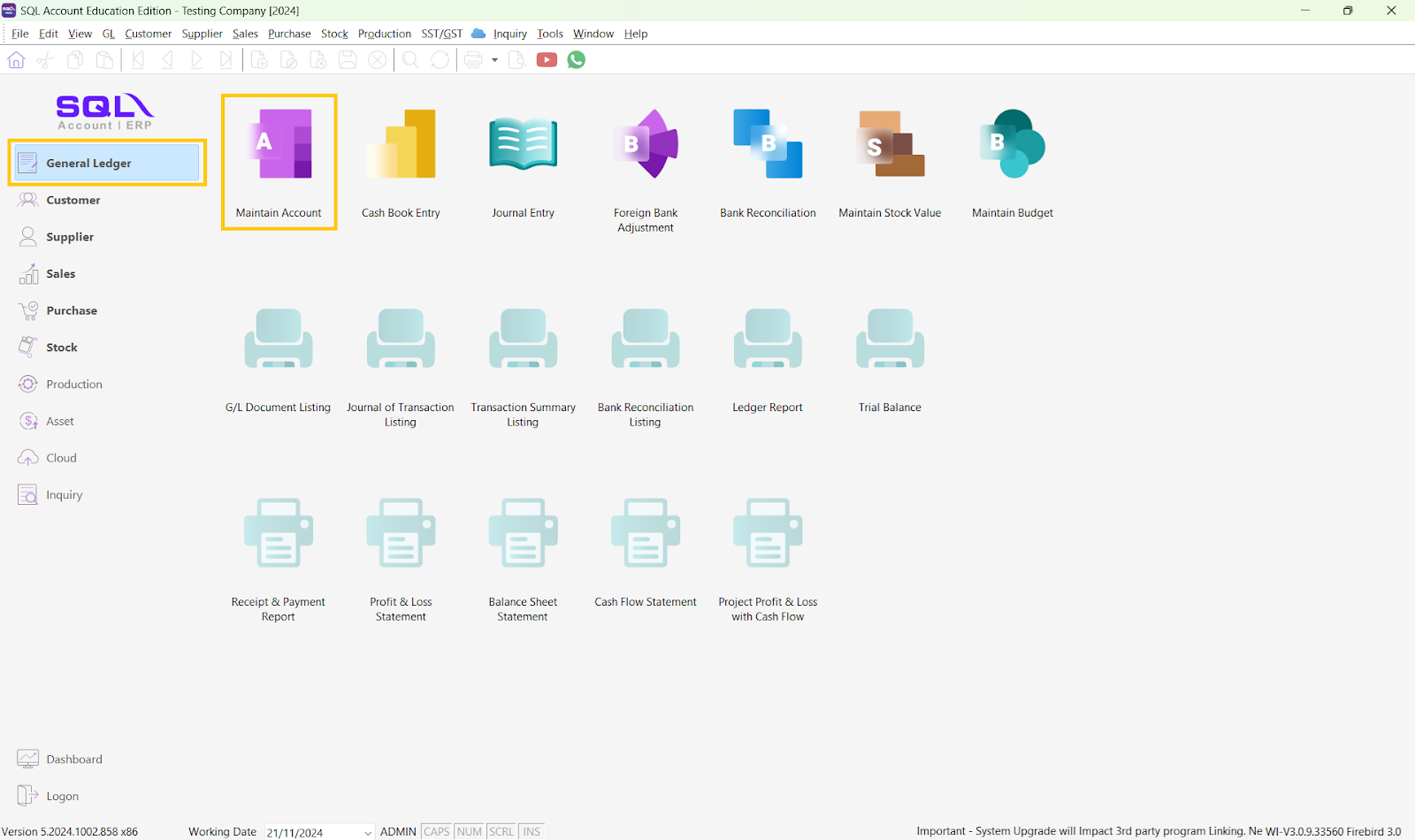Open Cash Book Entry
The width and height of the screenshot is (1415, 840).
(x=401, y=163)
